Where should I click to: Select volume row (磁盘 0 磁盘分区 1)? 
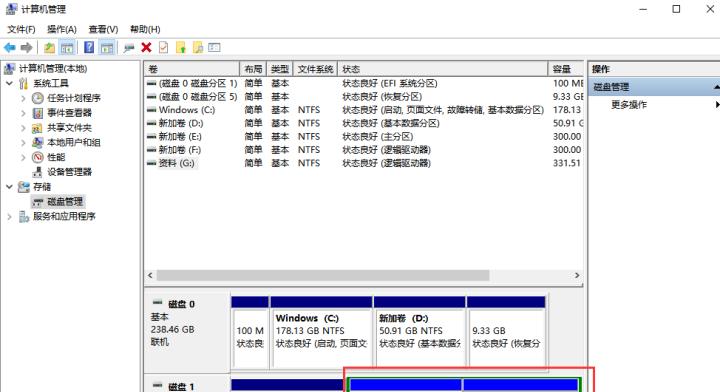(x=364, y=83)
